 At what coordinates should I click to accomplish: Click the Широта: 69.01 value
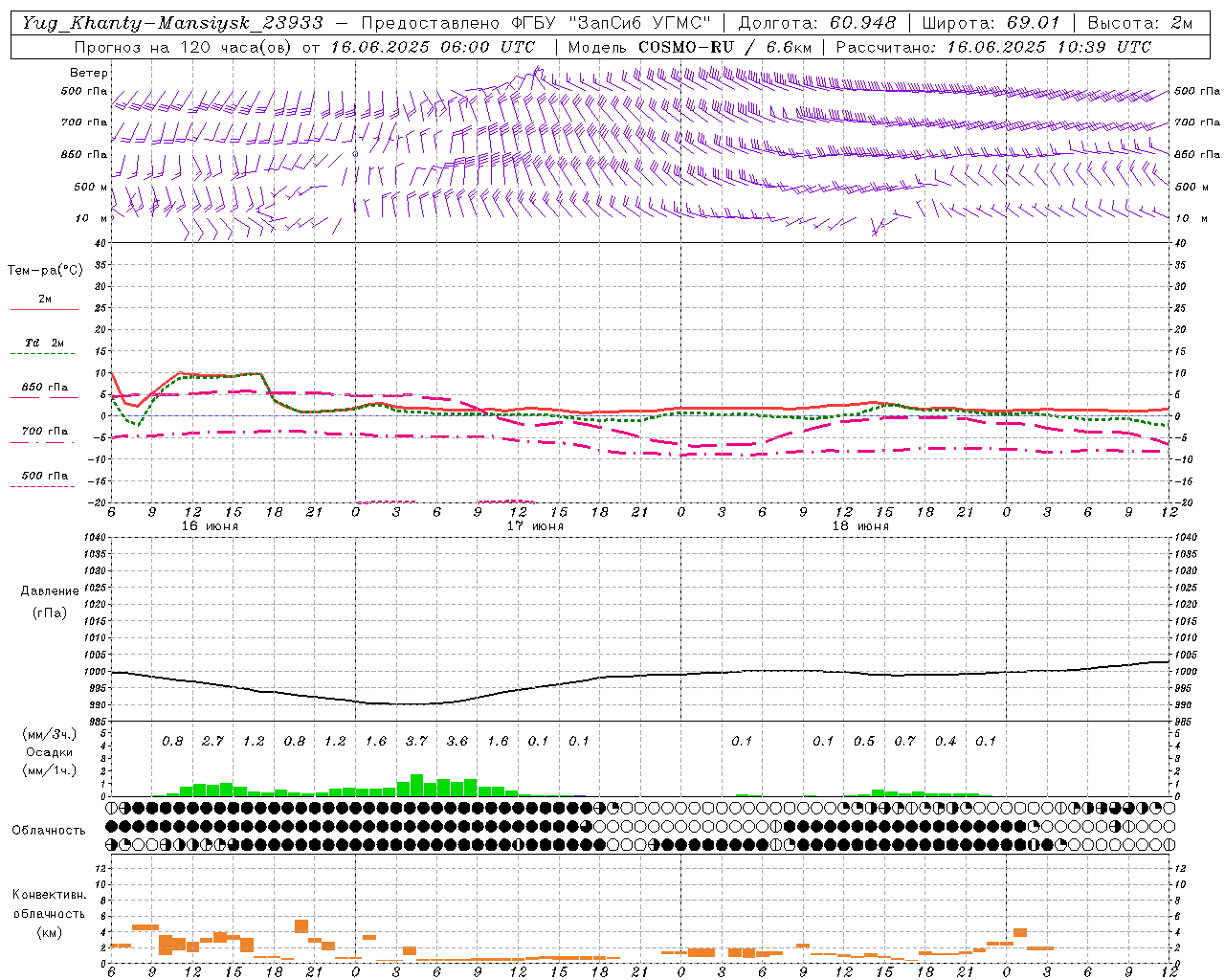[991, 23]
